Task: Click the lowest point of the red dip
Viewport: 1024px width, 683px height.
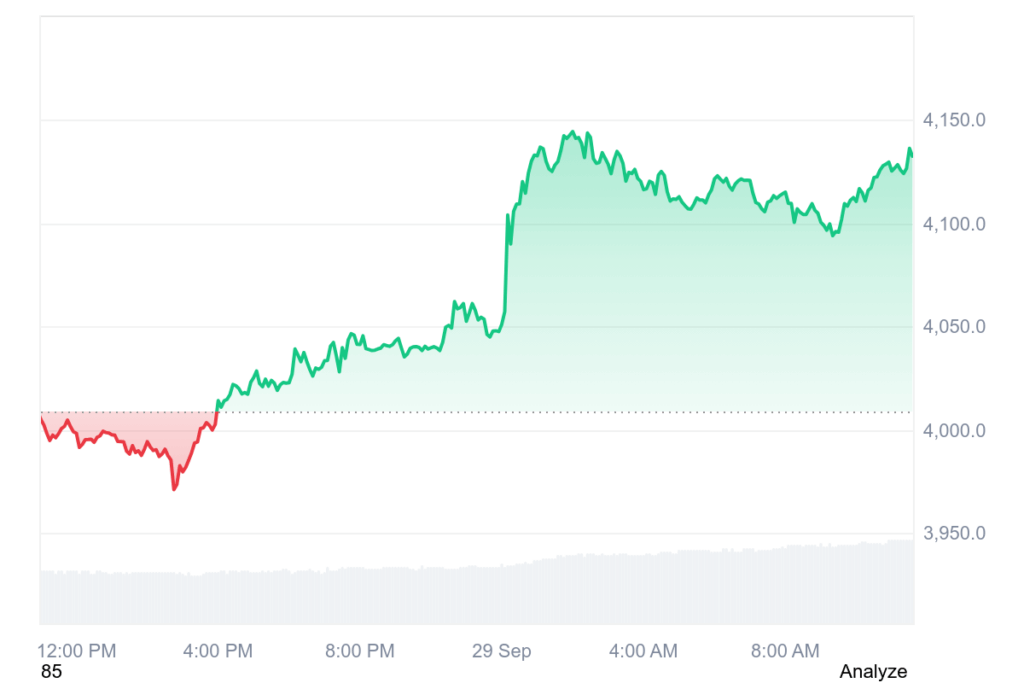Action: [174, 489]
